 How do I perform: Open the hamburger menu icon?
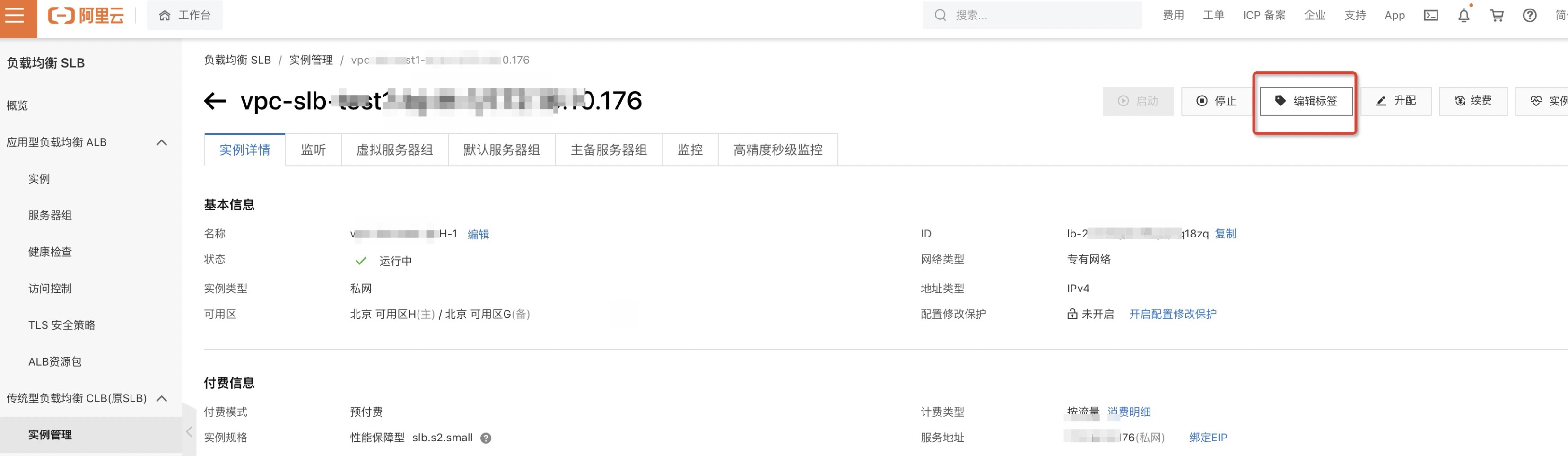pyautogui.click(x=15, y=15)
